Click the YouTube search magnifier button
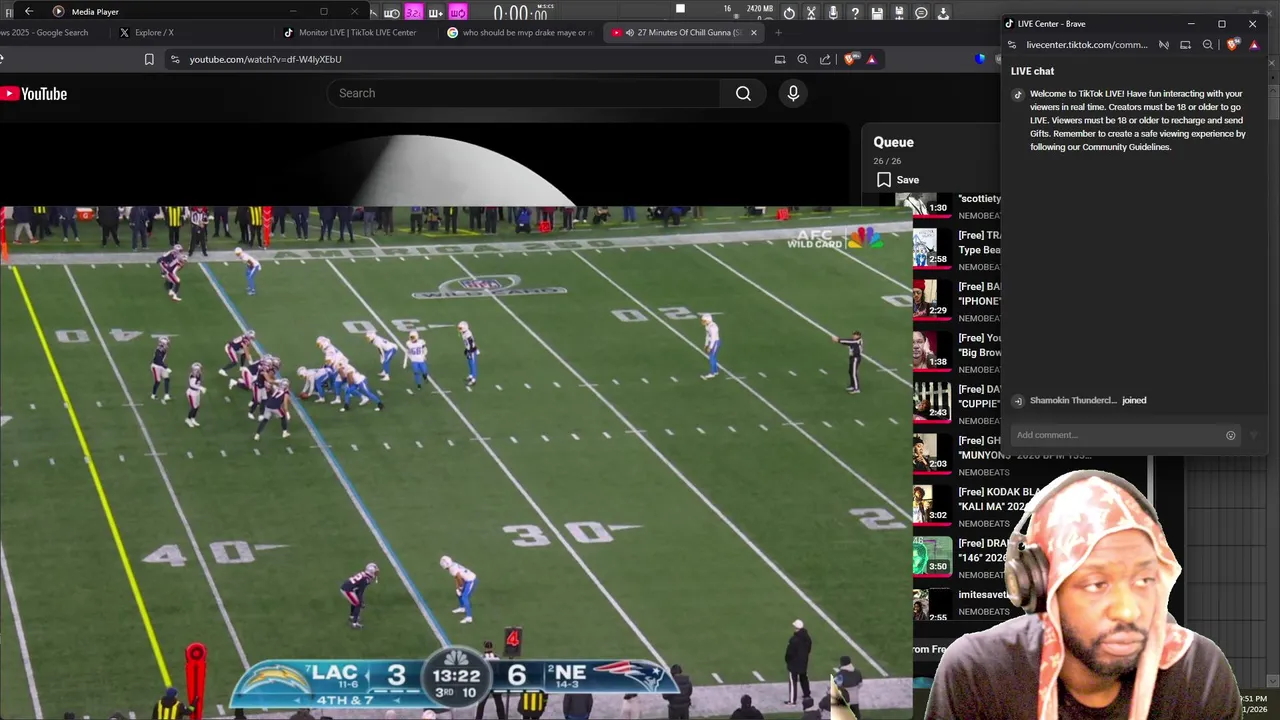Screen dimensions: 1280x720 (x=743, y=93)
